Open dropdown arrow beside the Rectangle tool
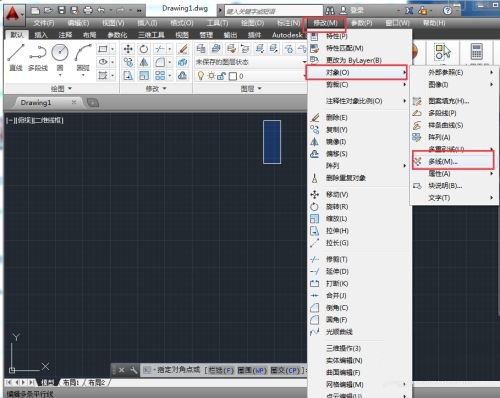Viewport: 500px width, 398px height. pyautogui.click(x=112, y=49)
